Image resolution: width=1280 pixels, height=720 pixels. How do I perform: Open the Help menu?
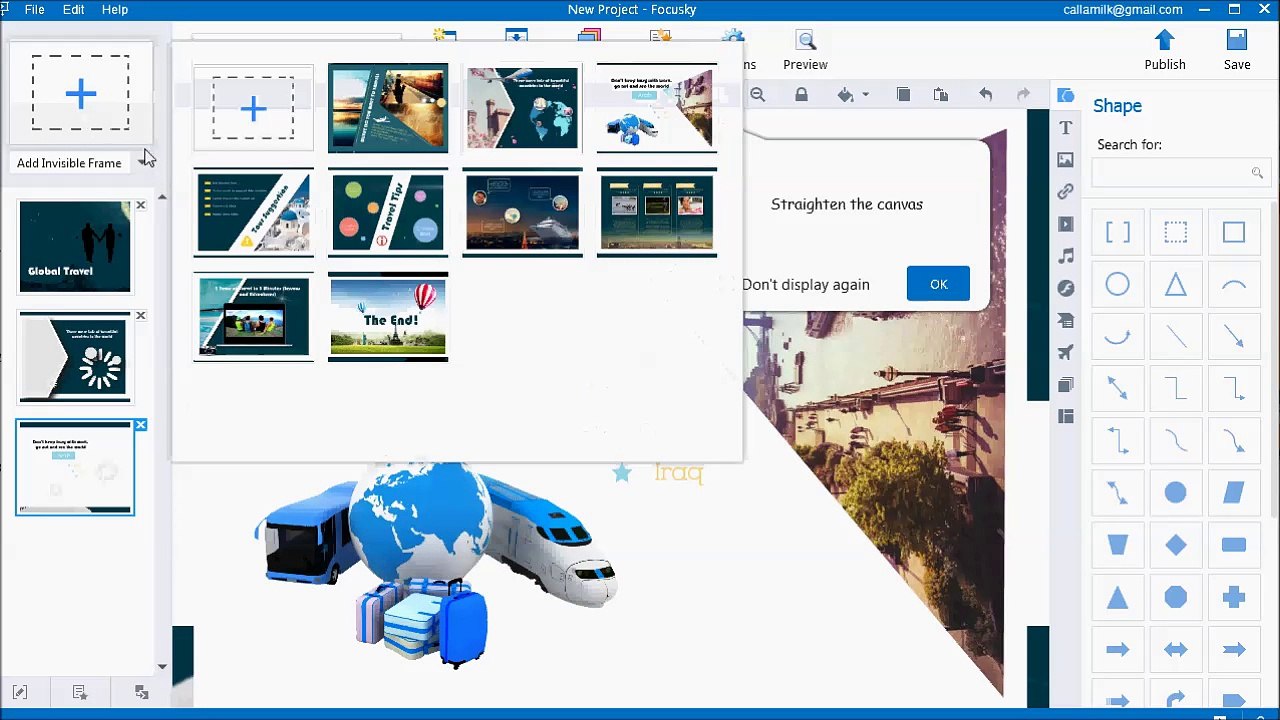(115, 9)
